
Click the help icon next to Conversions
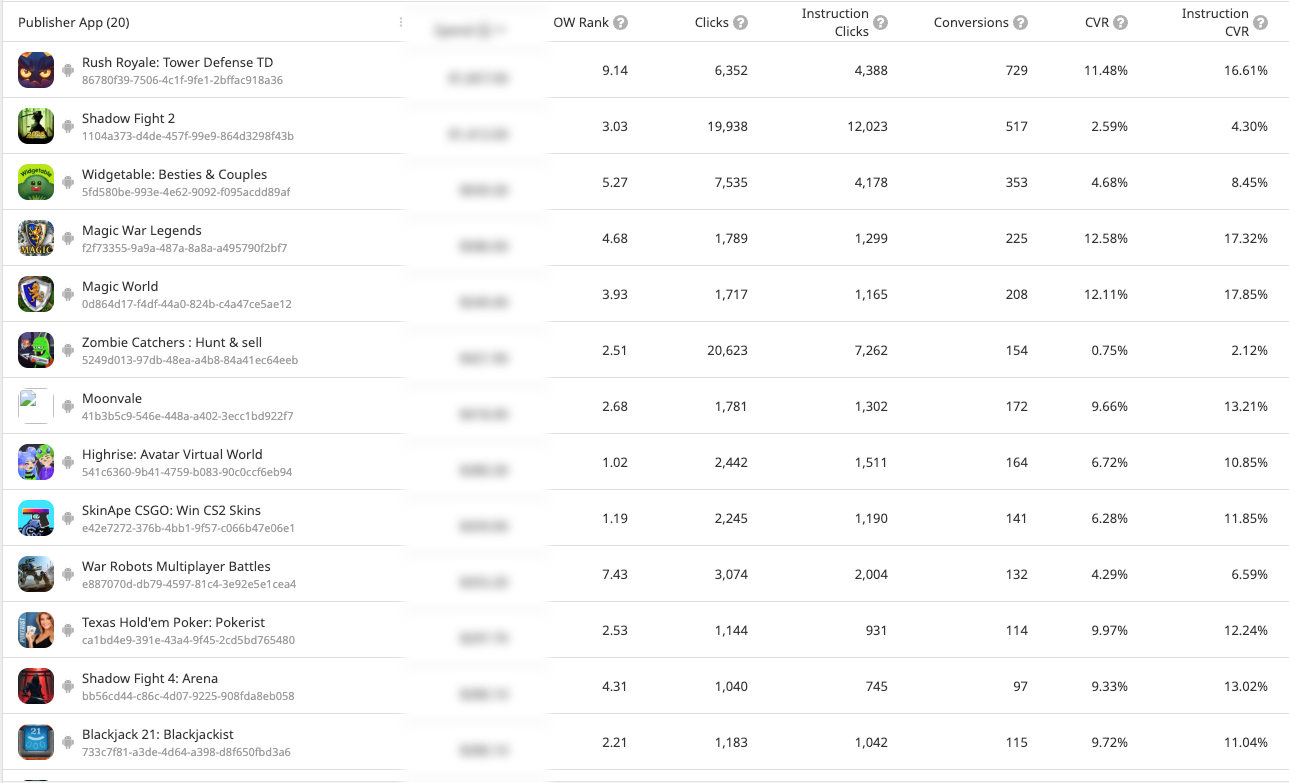pyautogui.click(x=1020, y=22)
